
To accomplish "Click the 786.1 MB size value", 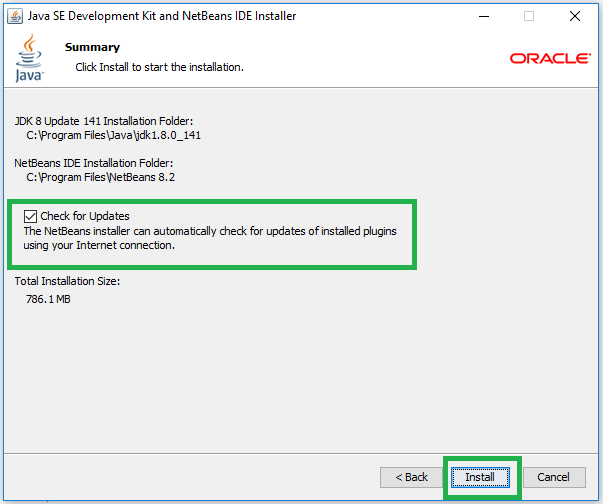I will [48, 299].
